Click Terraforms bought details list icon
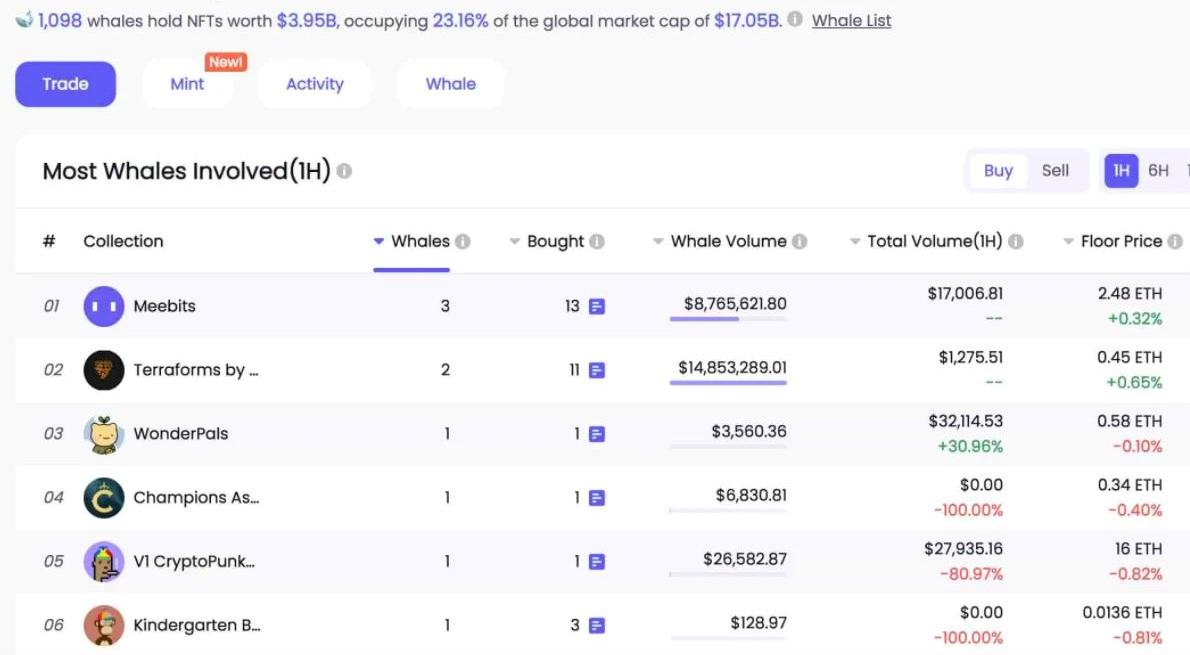This screenshot has width=1190, height=655. tap(597, 370)
